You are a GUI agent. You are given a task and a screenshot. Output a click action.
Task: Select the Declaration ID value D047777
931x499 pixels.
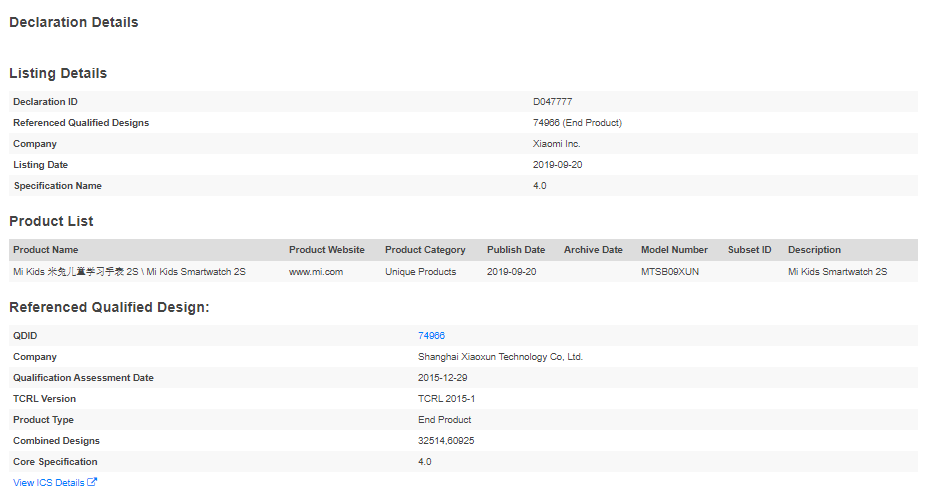[552, 102]
